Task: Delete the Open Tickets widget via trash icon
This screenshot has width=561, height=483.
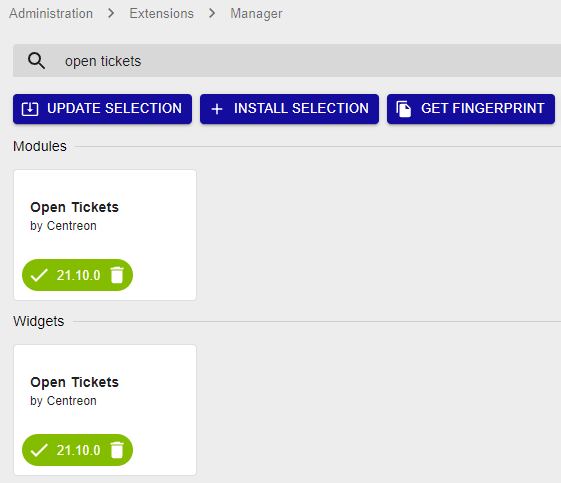Action: 117,450
